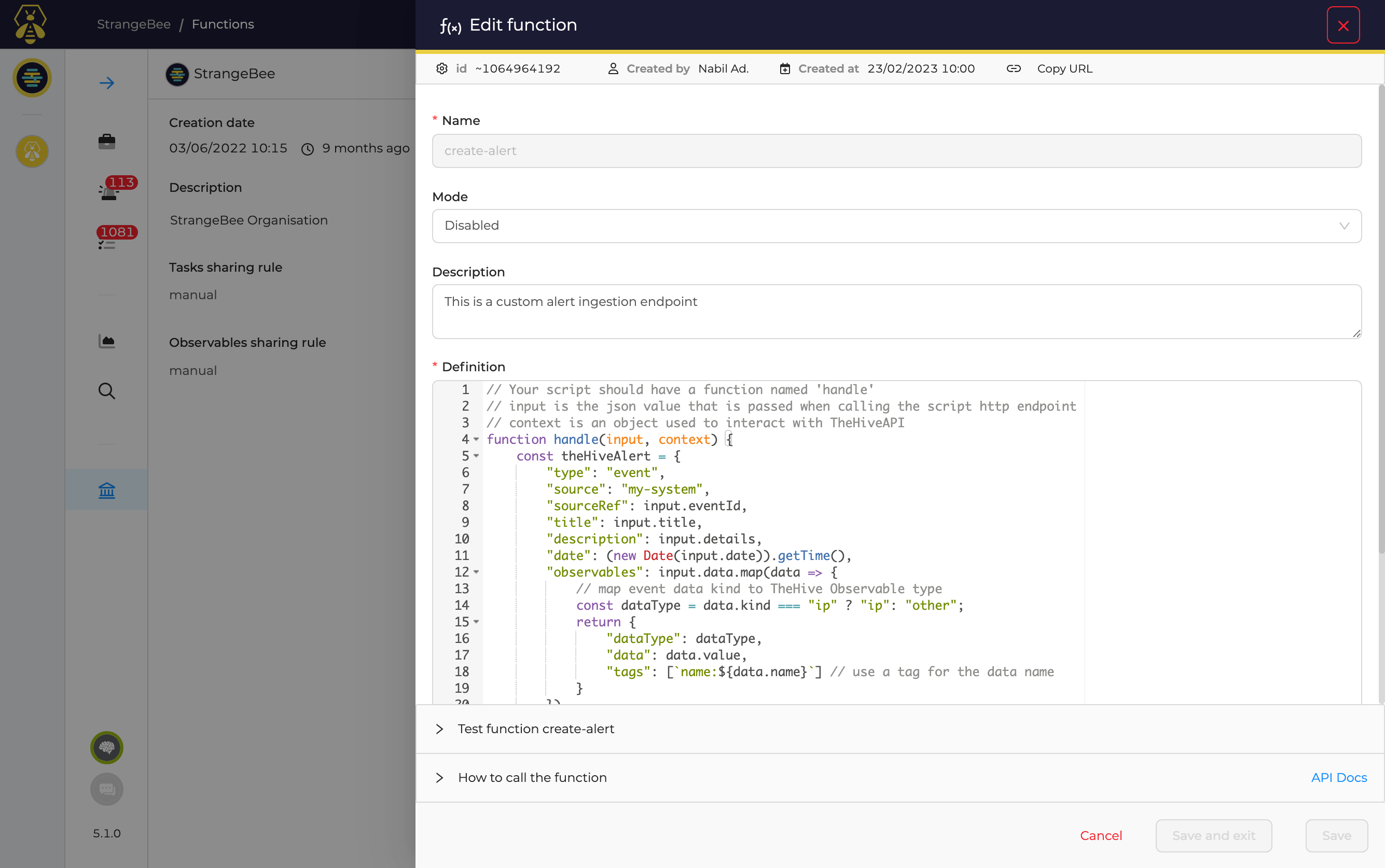Copy the function URL via the link icon

click(1013, 68)
